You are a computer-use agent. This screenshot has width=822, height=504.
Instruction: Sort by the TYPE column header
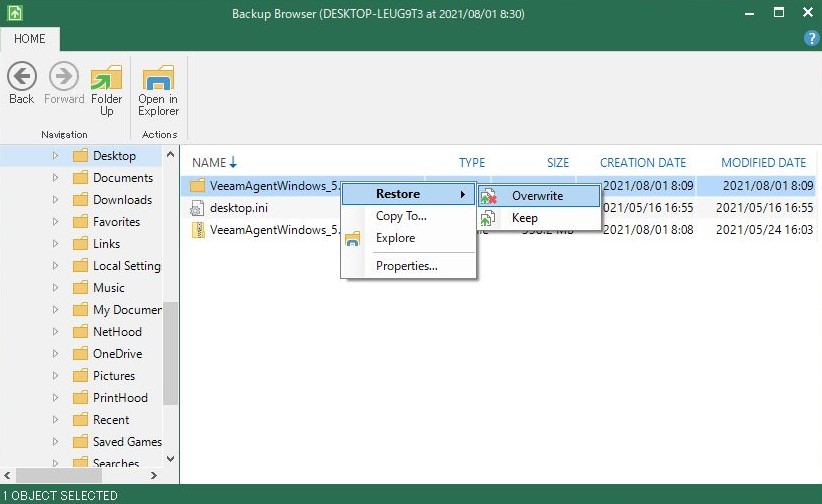472,163
